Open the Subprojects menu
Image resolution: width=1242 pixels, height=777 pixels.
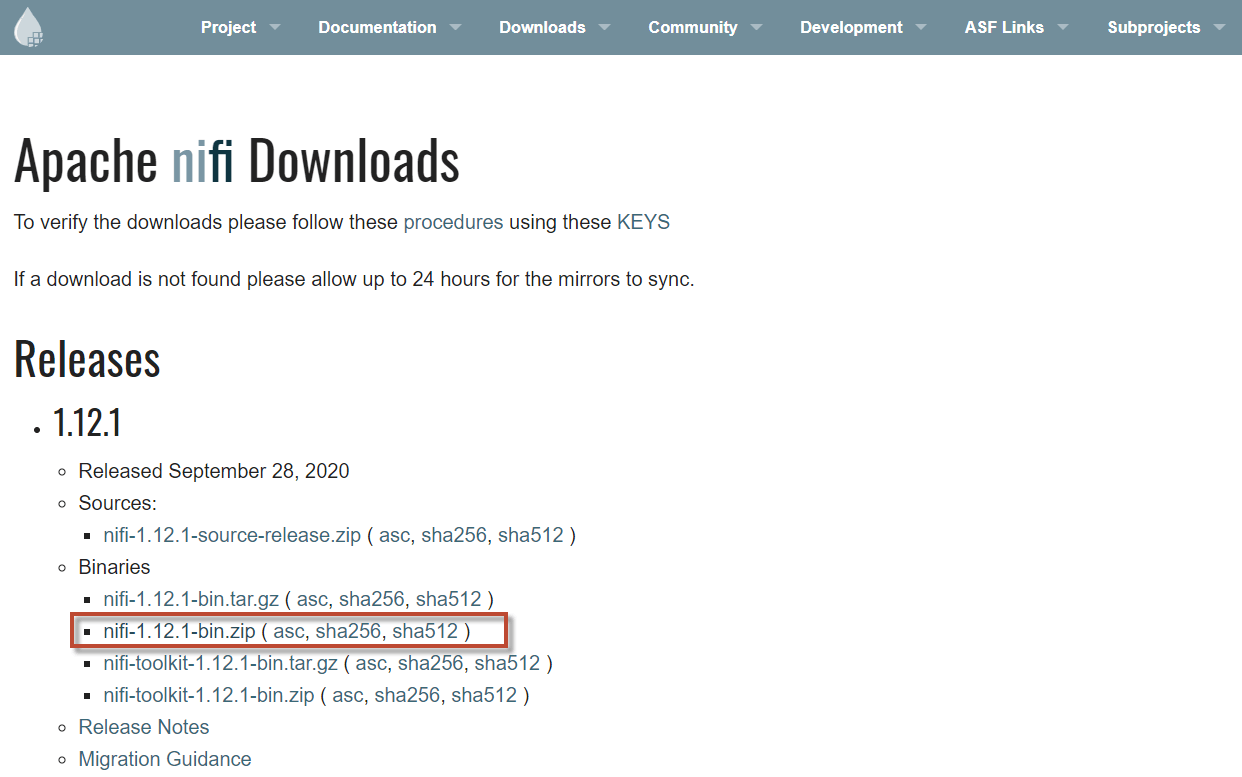point(1153,28)
